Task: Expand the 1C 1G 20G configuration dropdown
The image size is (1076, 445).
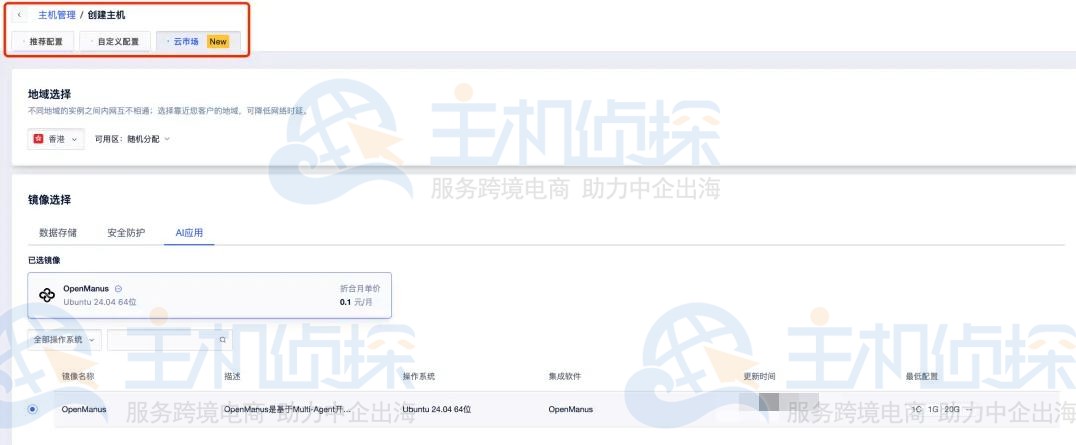Action: point(940,409)
